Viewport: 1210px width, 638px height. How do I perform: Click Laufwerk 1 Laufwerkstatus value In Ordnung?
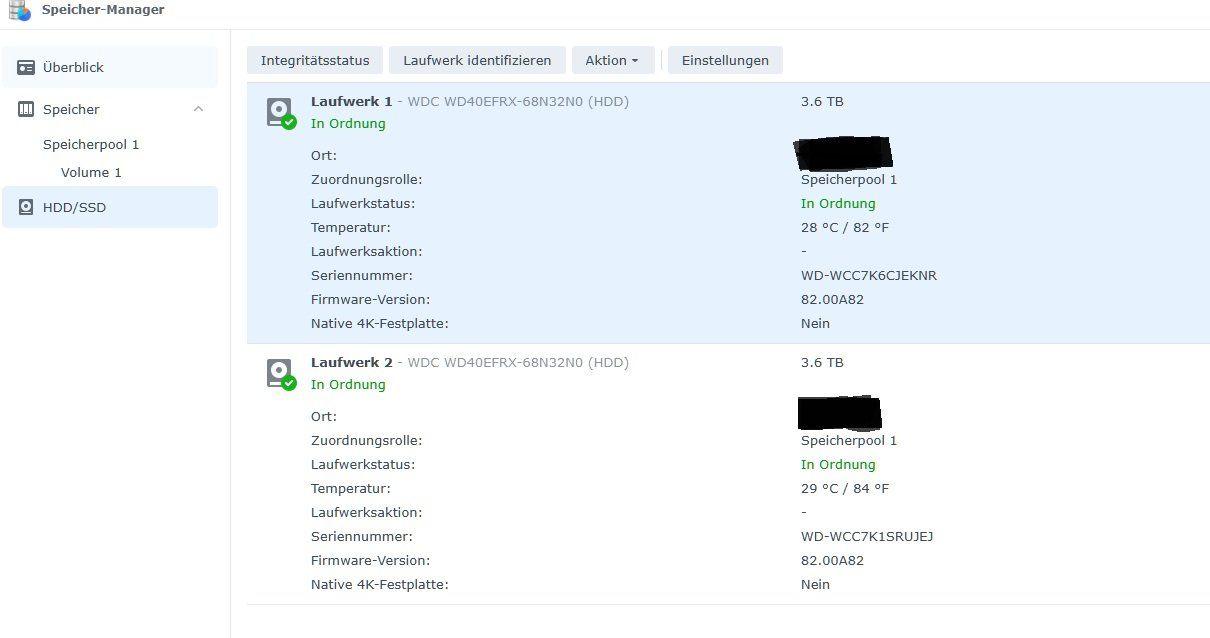(x=838, y=203)
